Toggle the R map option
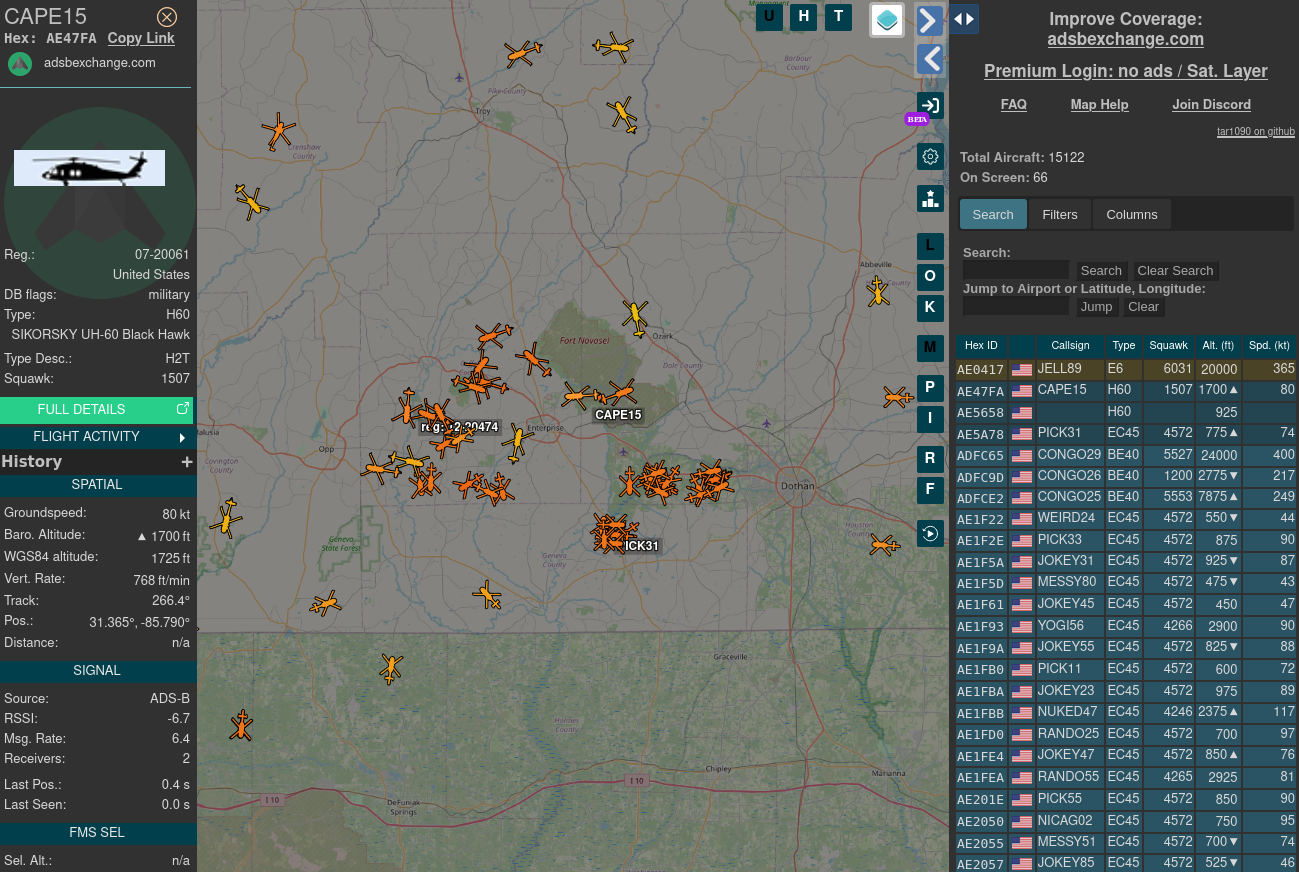 (x=930, y=459)
